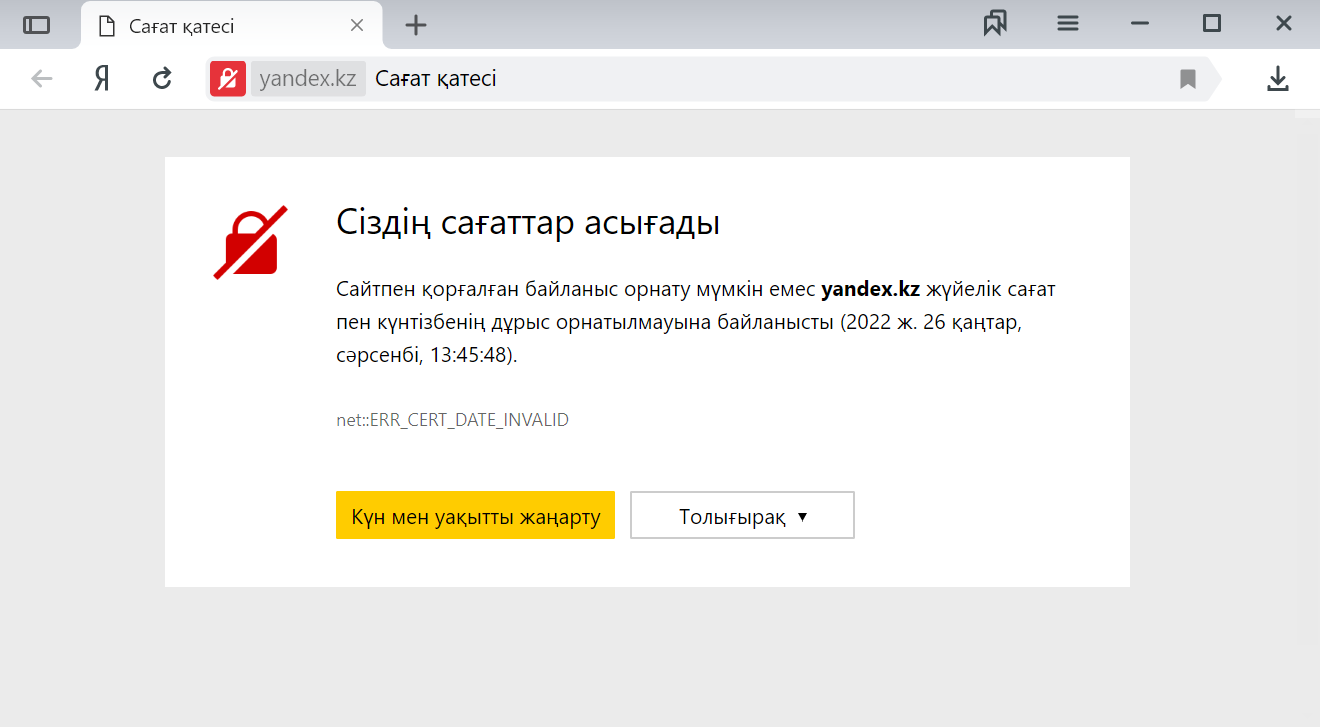Maximize the browser window

pos(1212,24)
